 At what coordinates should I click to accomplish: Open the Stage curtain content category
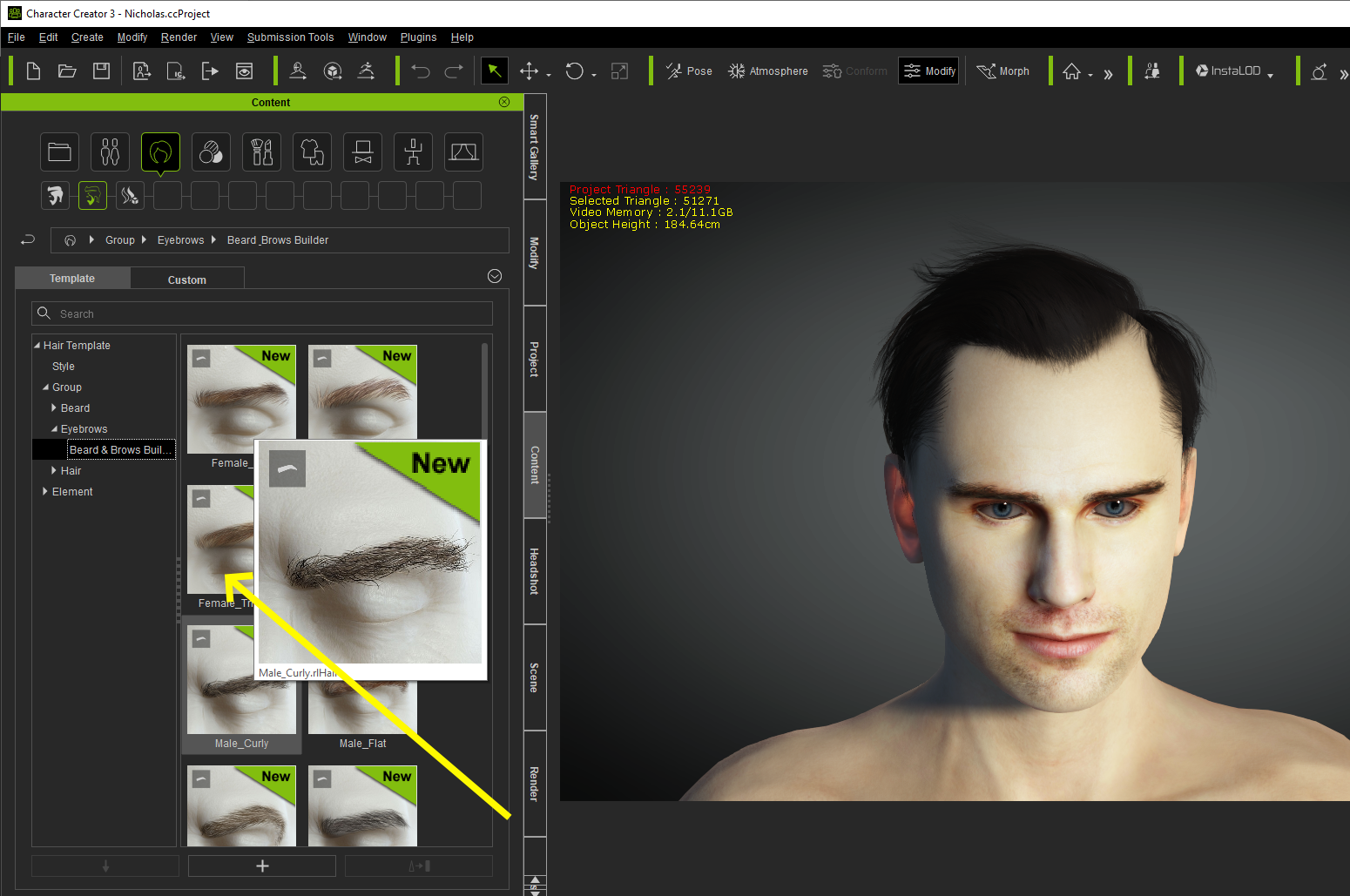(464, 152)
